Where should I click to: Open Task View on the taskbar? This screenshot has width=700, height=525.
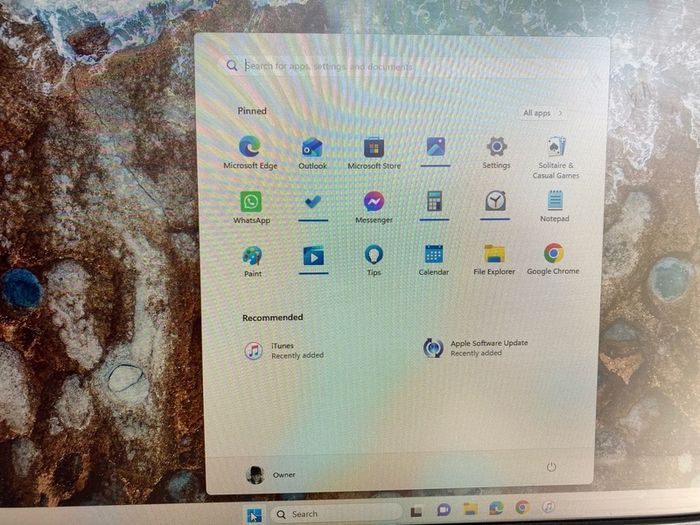(416, 511)
